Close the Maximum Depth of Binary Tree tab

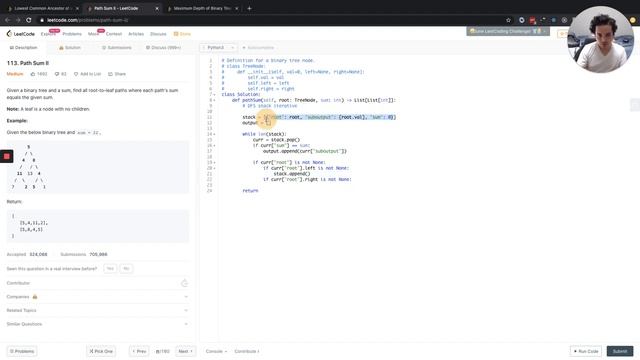point(236,8)
